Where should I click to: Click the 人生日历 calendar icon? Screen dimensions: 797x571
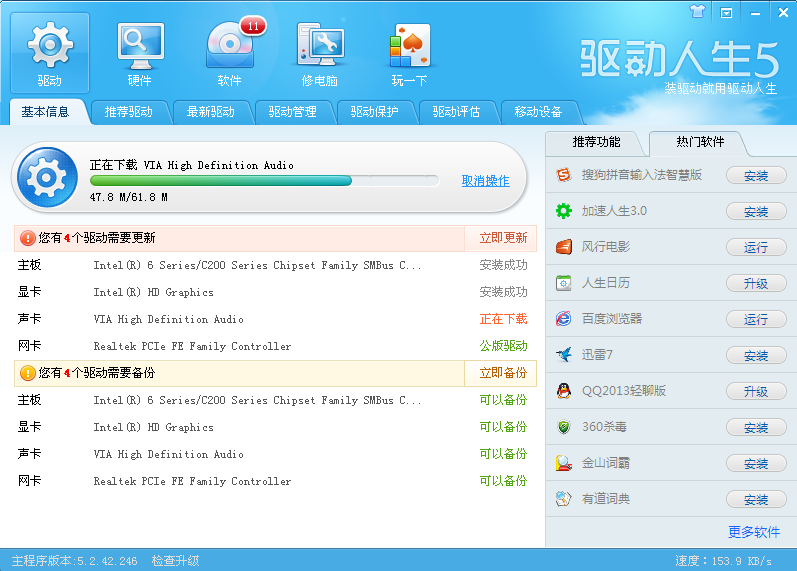coord(564,283)
